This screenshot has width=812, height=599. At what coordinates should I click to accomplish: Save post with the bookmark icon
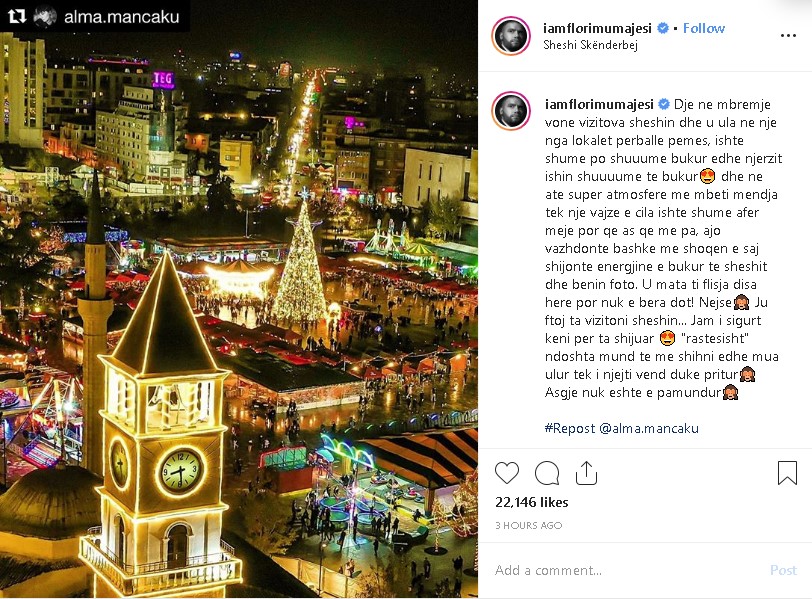click(787, 473)
